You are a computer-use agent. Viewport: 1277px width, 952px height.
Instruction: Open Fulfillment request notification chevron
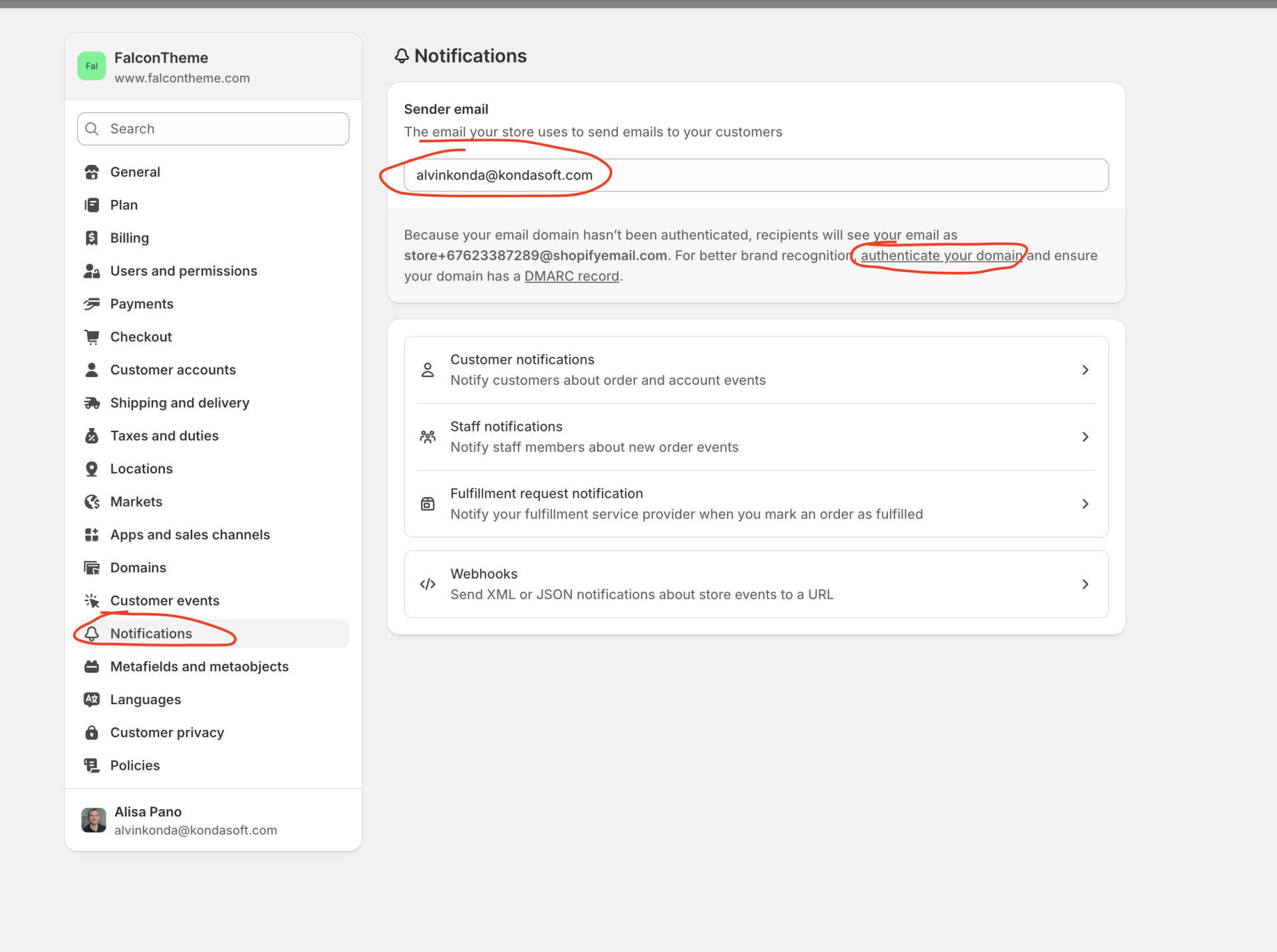point(1085,504)
